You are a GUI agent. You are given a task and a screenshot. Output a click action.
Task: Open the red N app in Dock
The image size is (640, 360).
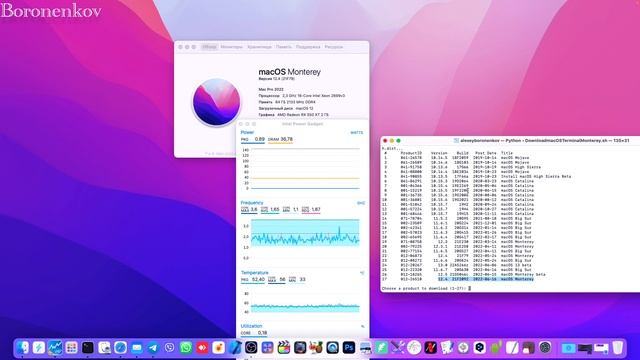(x=431, y=347)
